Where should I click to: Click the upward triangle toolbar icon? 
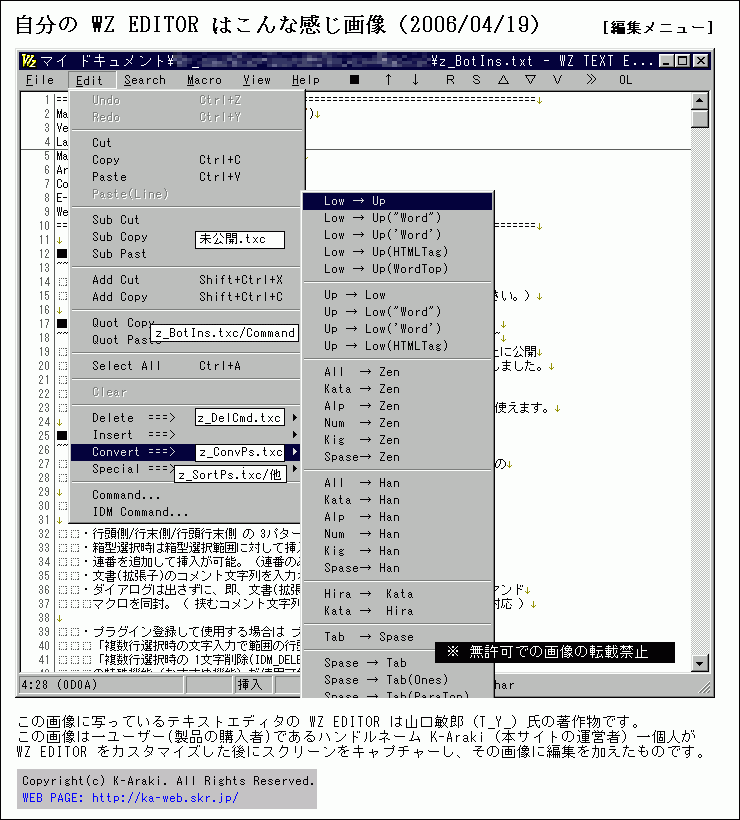pyautogui.click(x=503, y=80)
